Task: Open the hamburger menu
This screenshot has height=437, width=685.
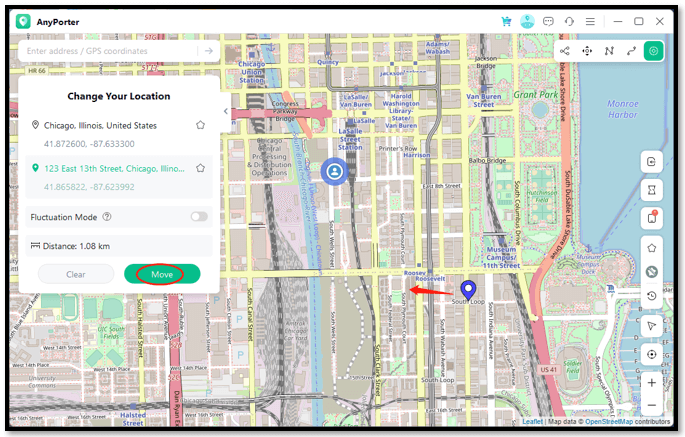Action: (x=590, y=21)
